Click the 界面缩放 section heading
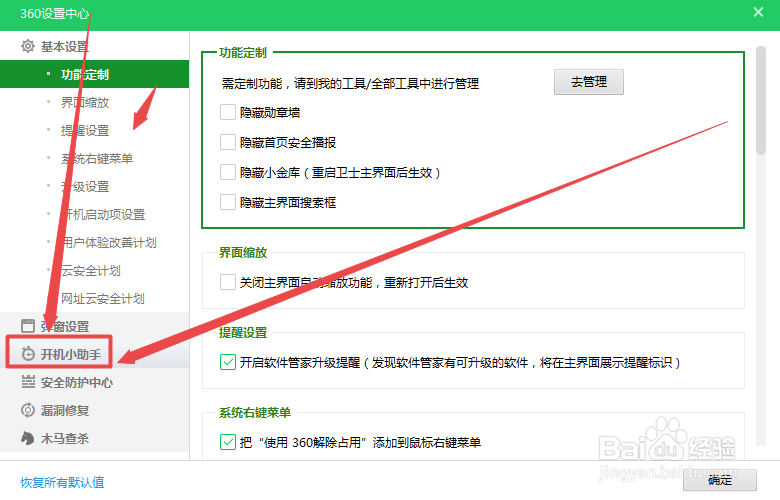Viewport: 780px width, 500px height. tap(243, 253)
